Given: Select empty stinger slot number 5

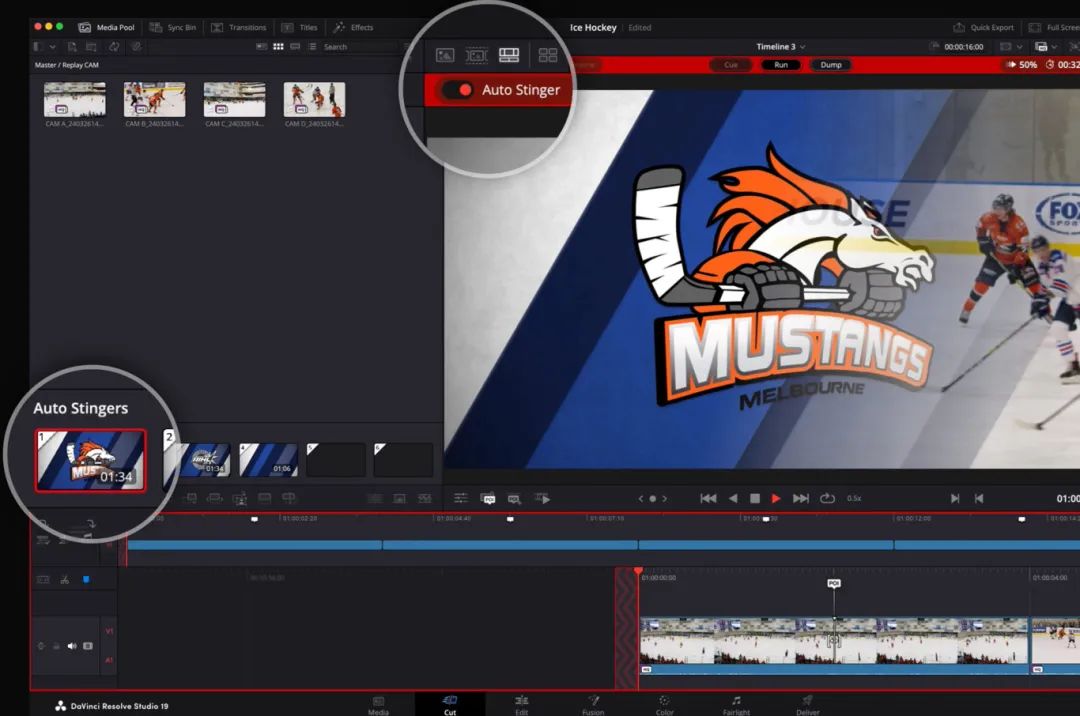Looking at the screenshot, I should (335, 460).
